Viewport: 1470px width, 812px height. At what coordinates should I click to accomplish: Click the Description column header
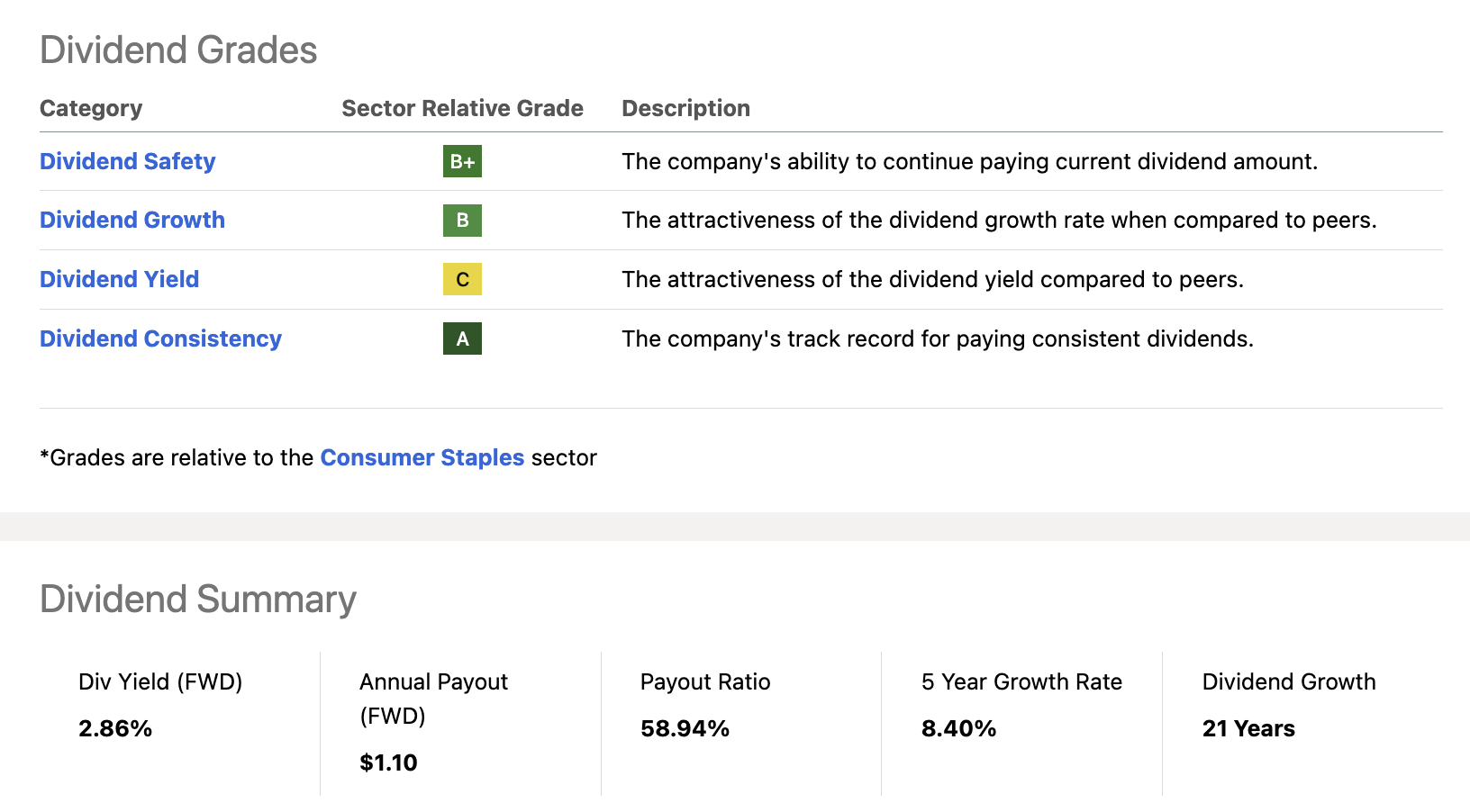[x=685, y=108]
